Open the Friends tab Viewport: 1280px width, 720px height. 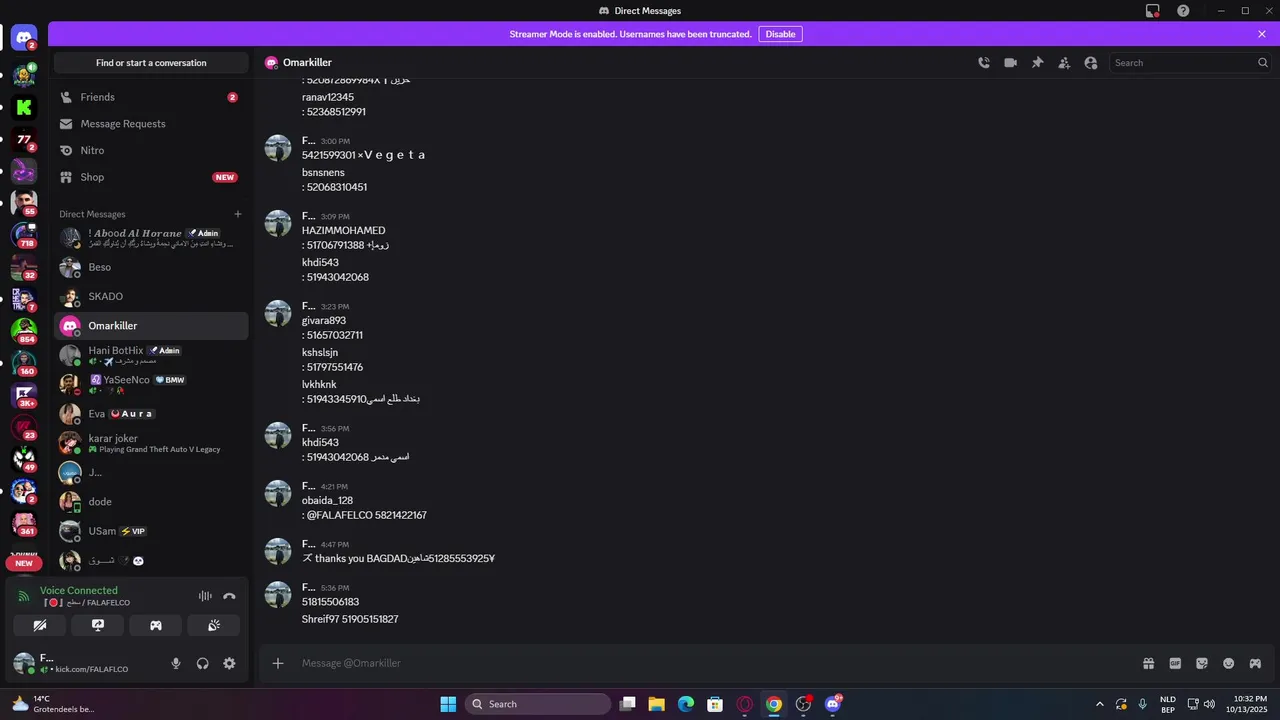(x=151, y=97)
